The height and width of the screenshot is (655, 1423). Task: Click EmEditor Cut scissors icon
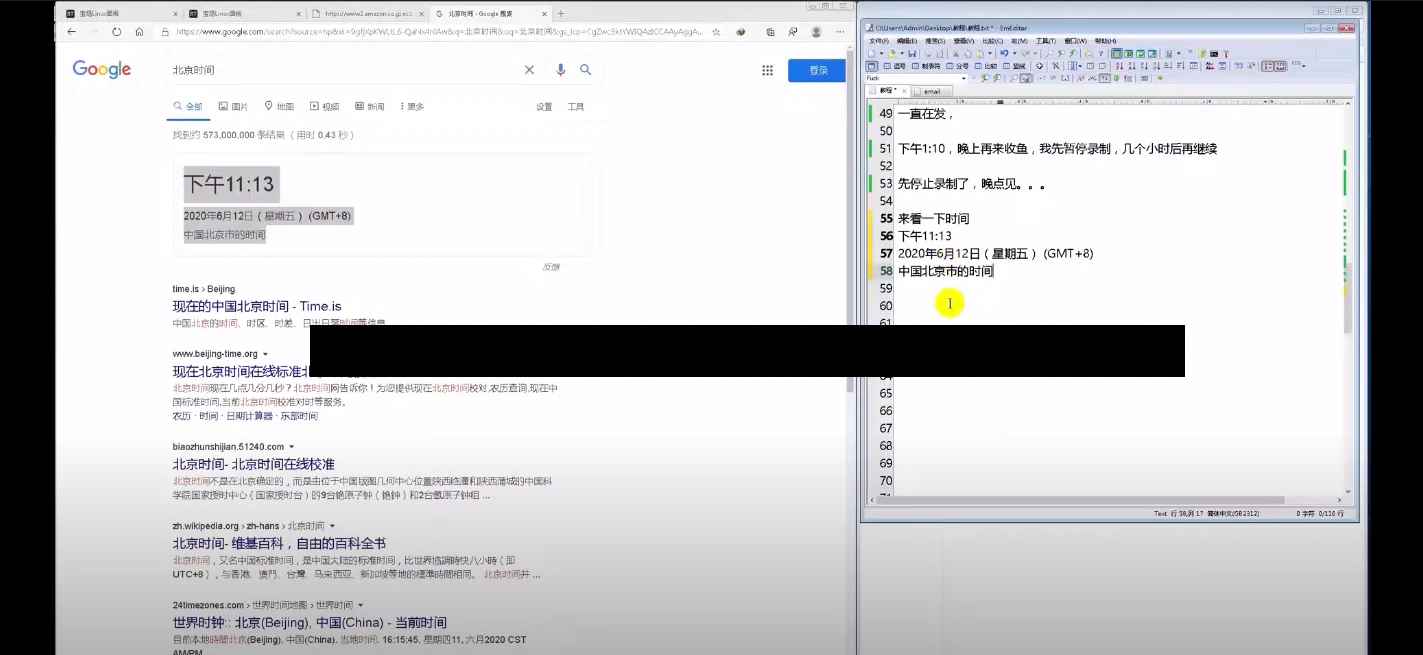(955, 53)
